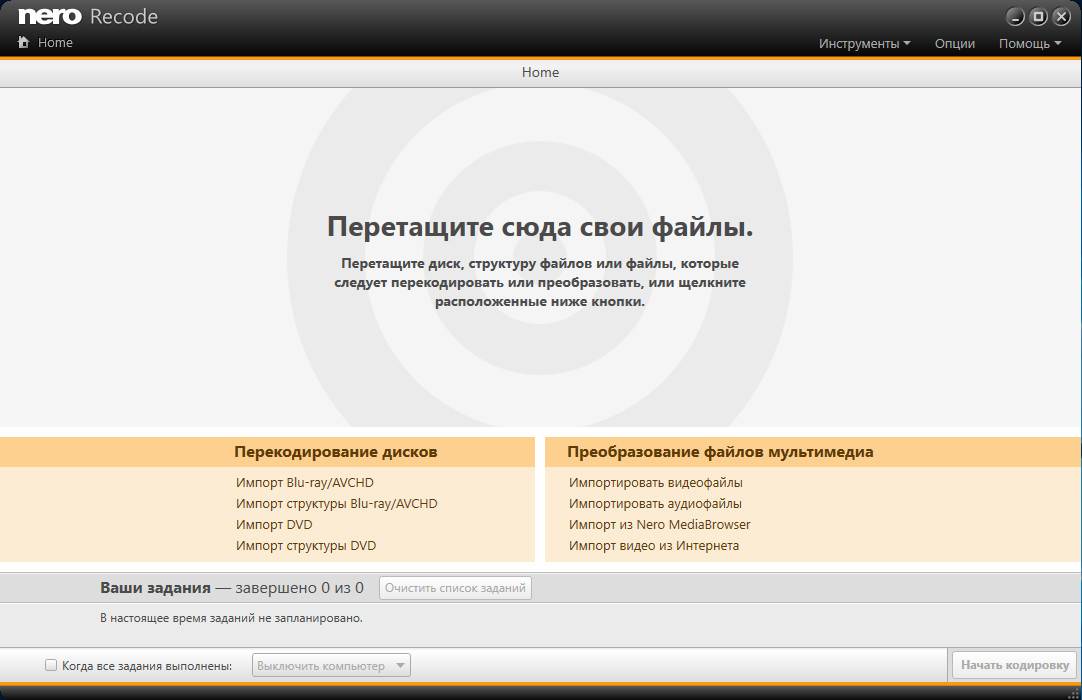
Task: Click Импорт Blu-ray/AVCHD
Action: [304, 483]
